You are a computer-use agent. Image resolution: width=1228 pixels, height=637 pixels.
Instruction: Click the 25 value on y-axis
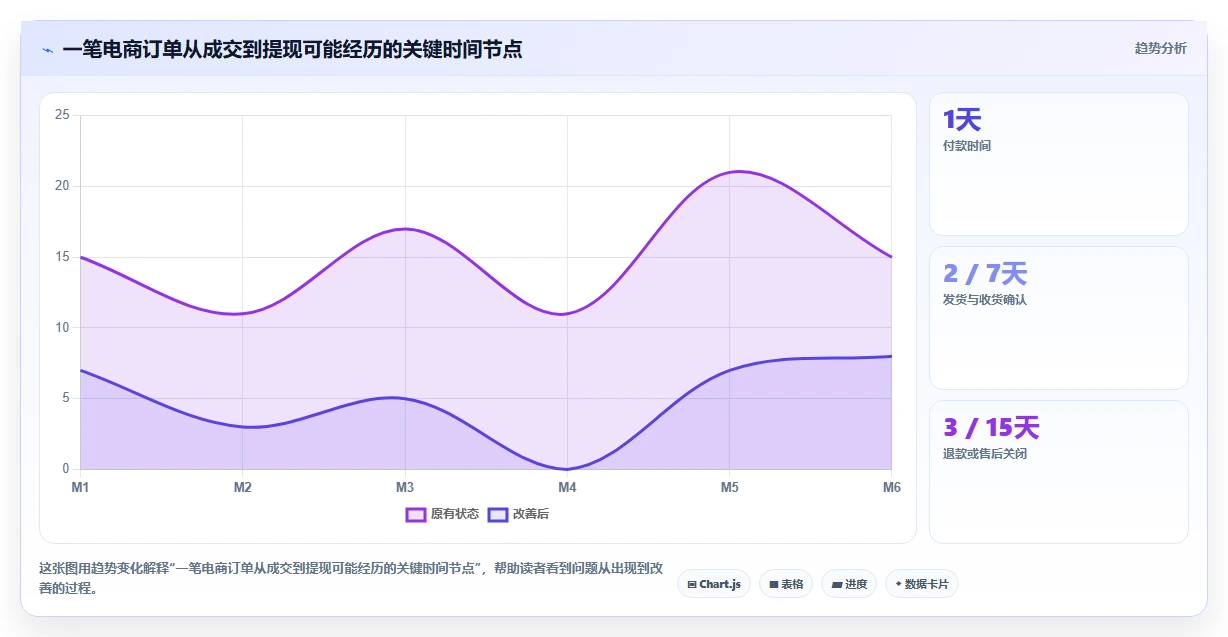click(x=62, y=115)
